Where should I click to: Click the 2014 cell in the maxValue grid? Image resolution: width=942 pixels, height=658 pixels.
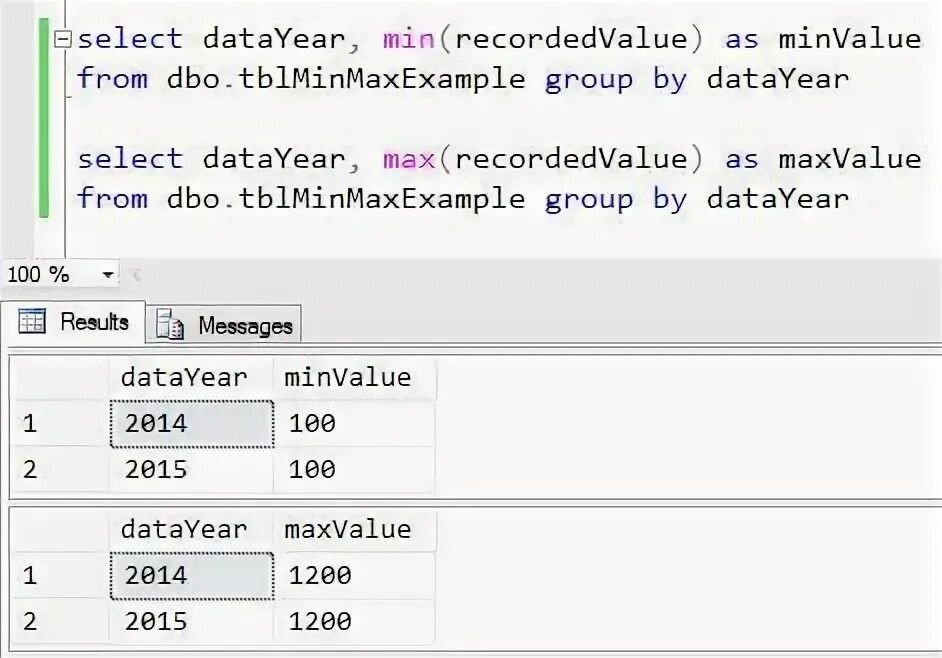190,576
